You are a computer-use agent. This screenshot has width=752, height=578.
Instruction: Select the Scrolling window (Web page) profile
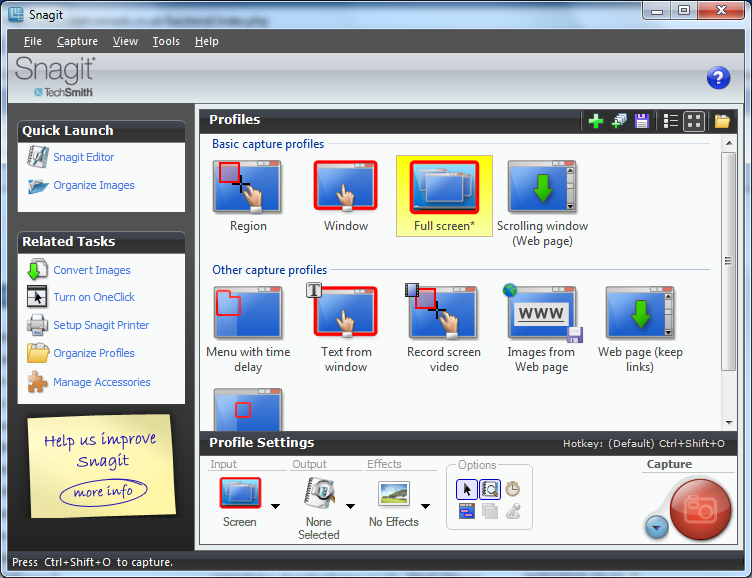(x=542, y=203)
